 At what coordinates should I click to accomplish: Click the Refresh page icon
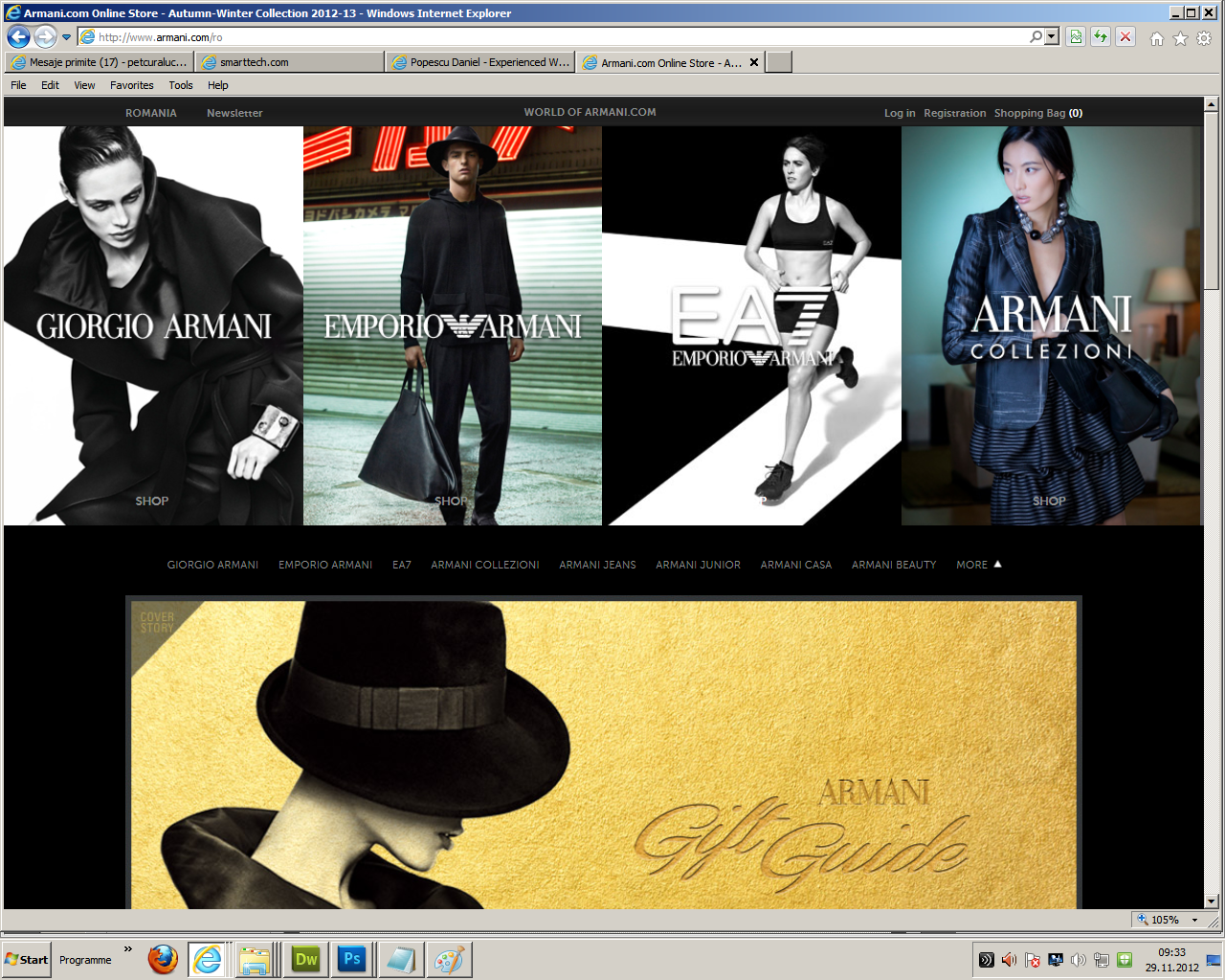1101,37
